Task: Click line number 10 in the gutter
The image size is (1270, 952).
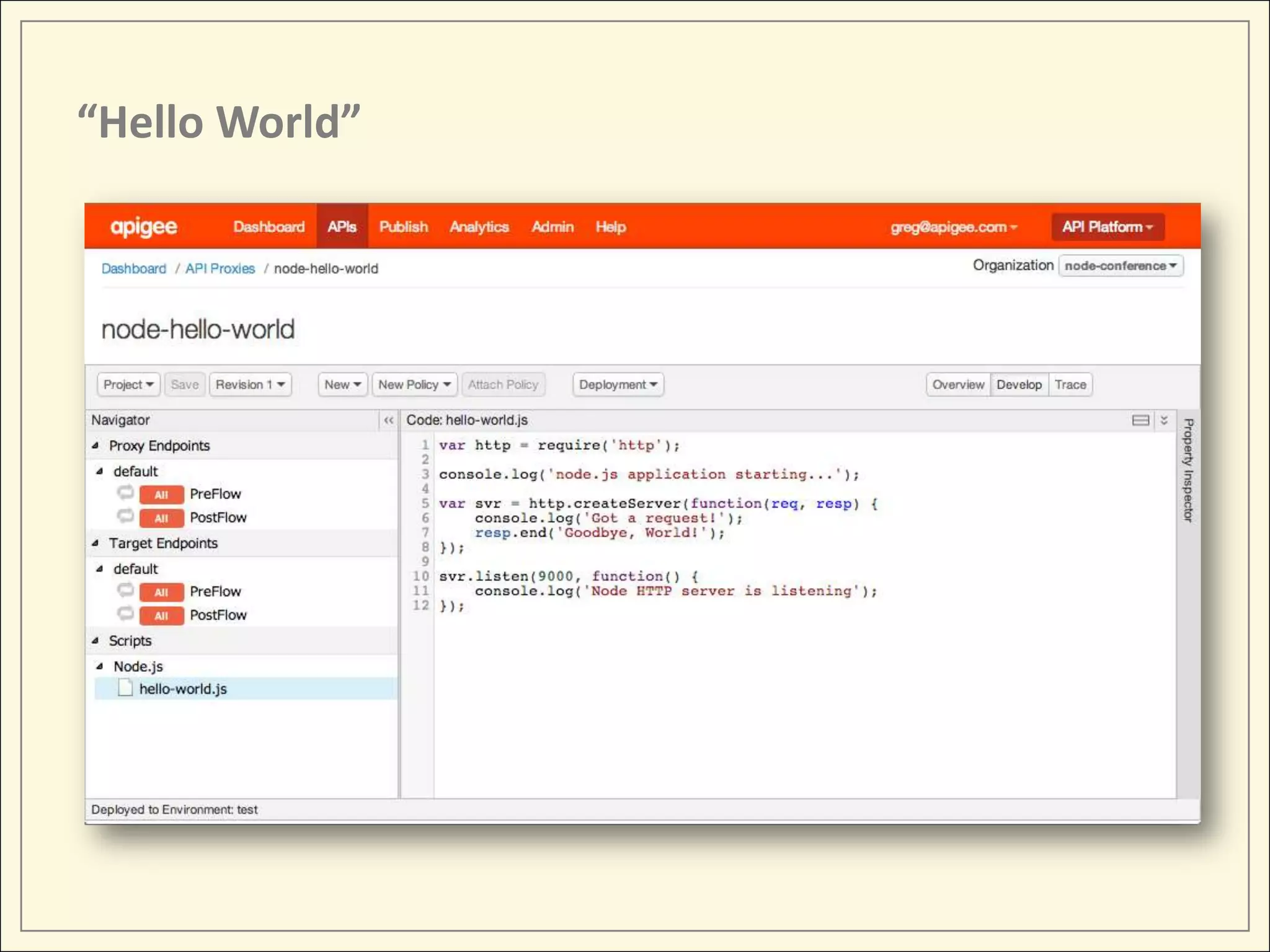Action: point(420,576)
